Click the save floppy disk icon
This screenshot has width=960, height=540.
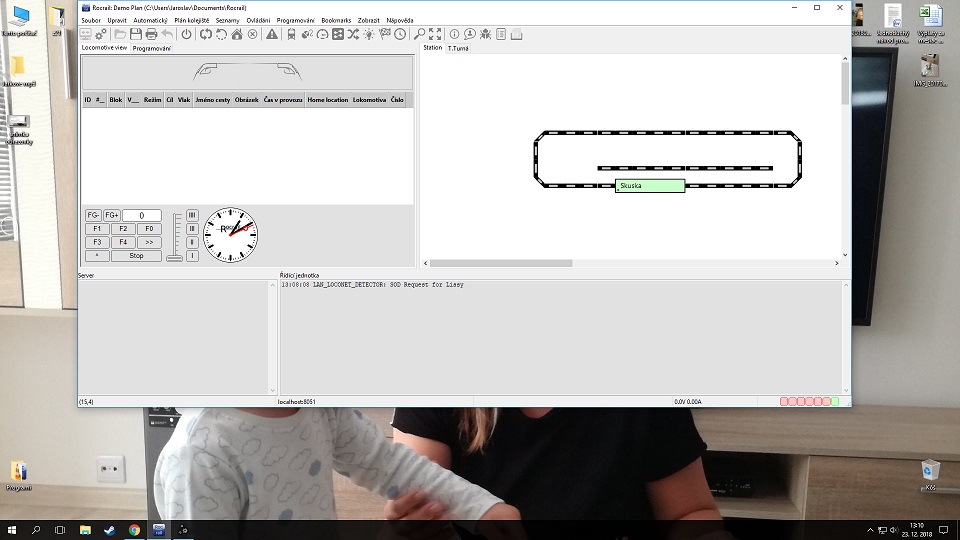134,34
